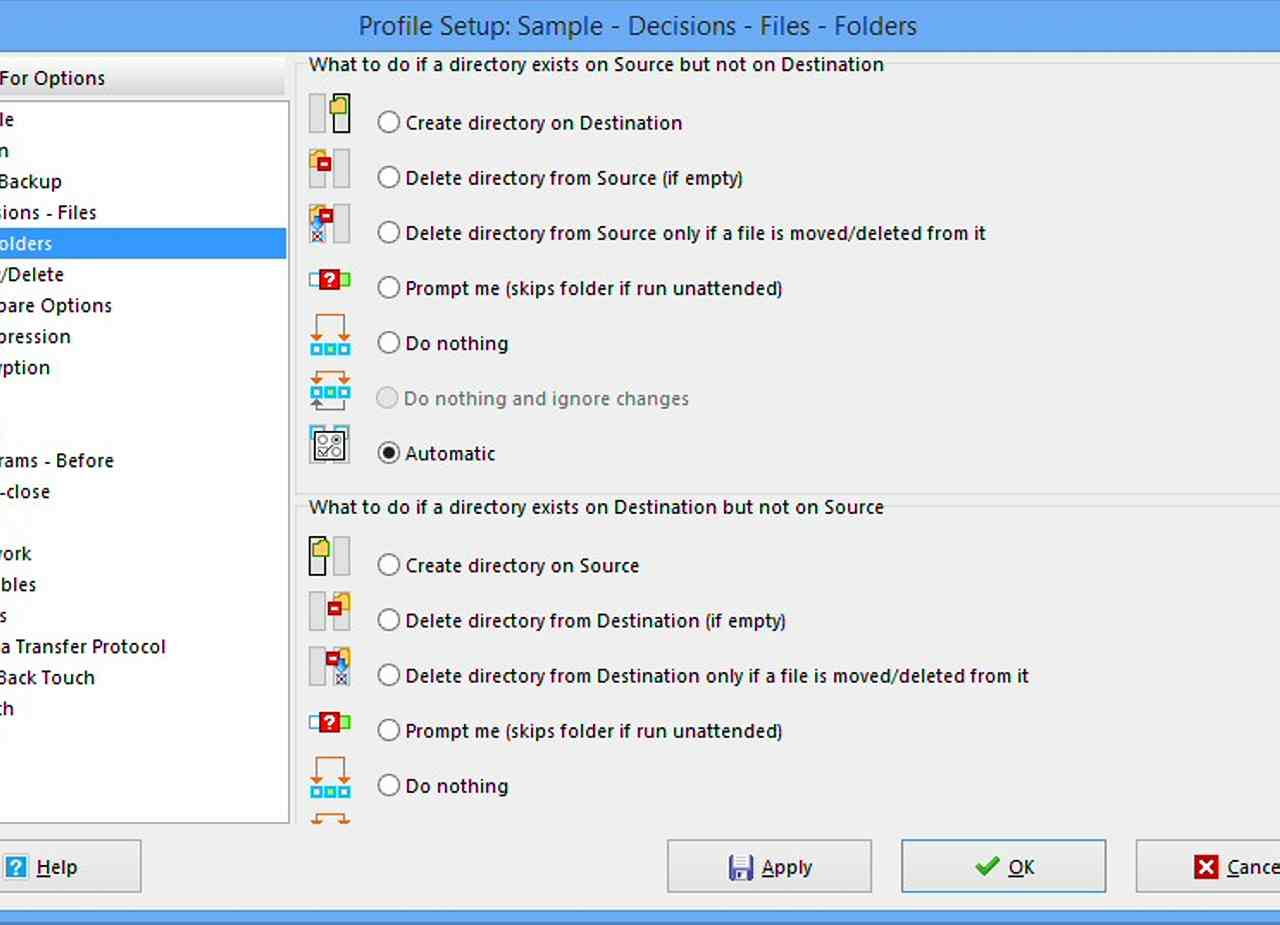Open Decisions - Files in sidebar

coord(48,213)
